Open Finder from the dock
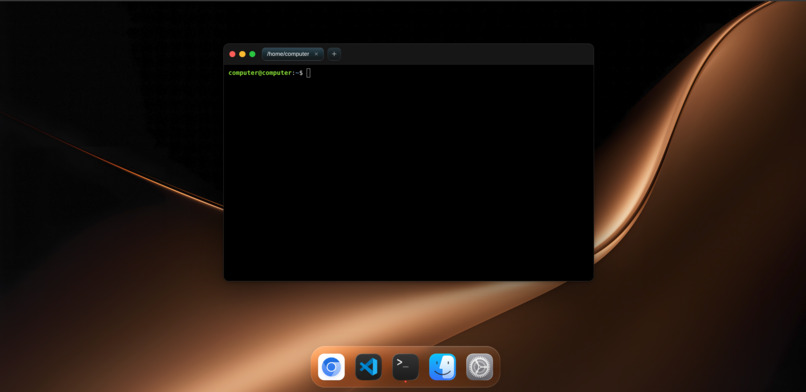The height and width of the screenshot is (392, 806). click(x=443, y=367)
